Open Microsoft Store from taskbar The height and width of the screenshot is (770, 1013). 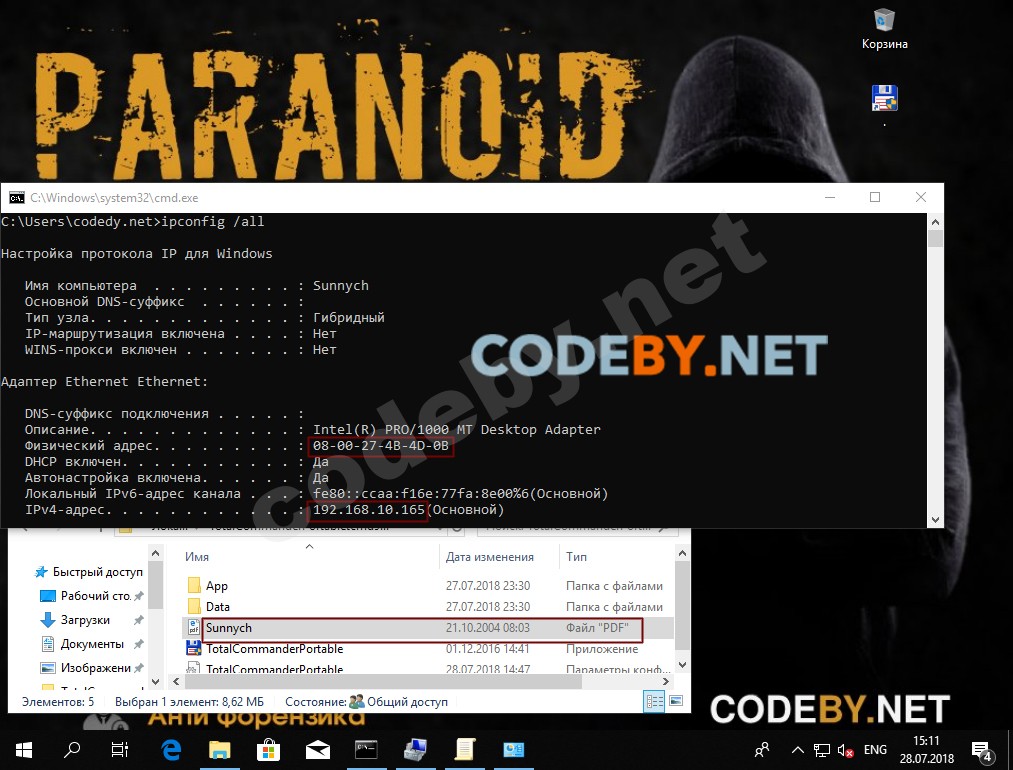pos(268,750)
